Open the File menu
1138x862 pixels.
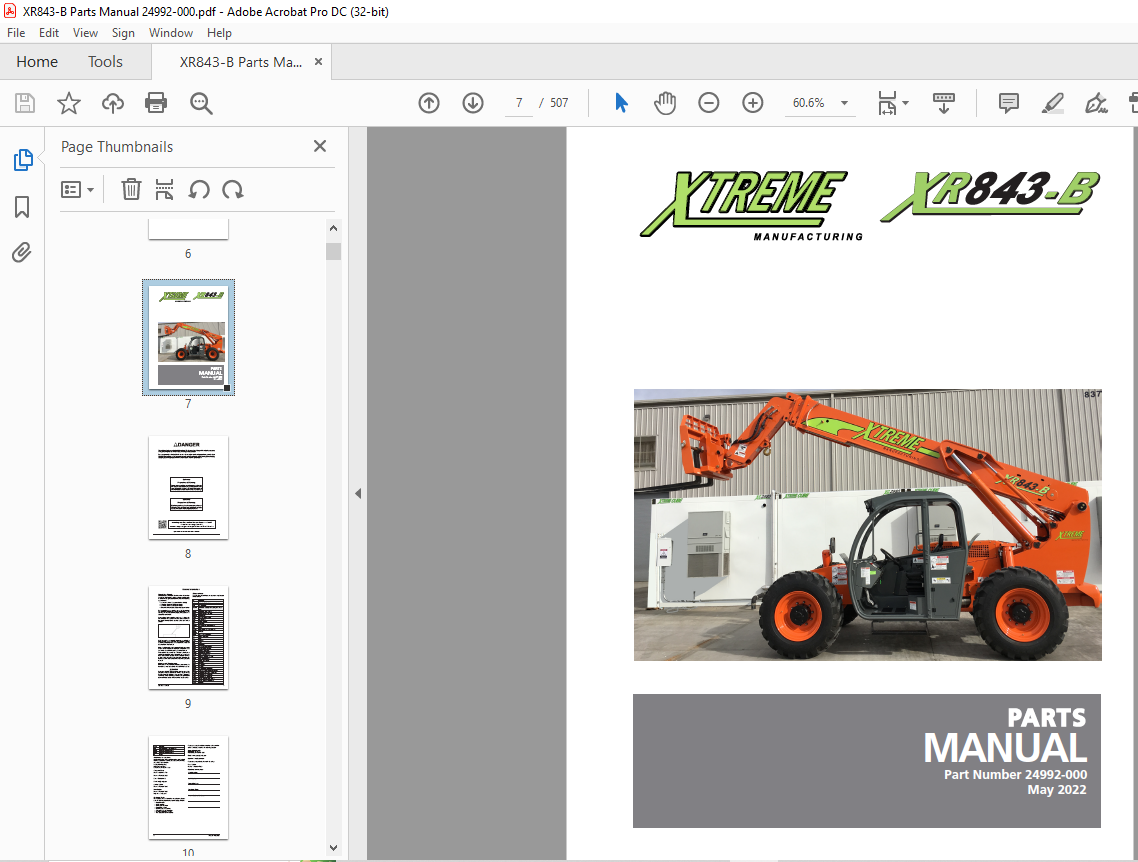pos(16,33)
